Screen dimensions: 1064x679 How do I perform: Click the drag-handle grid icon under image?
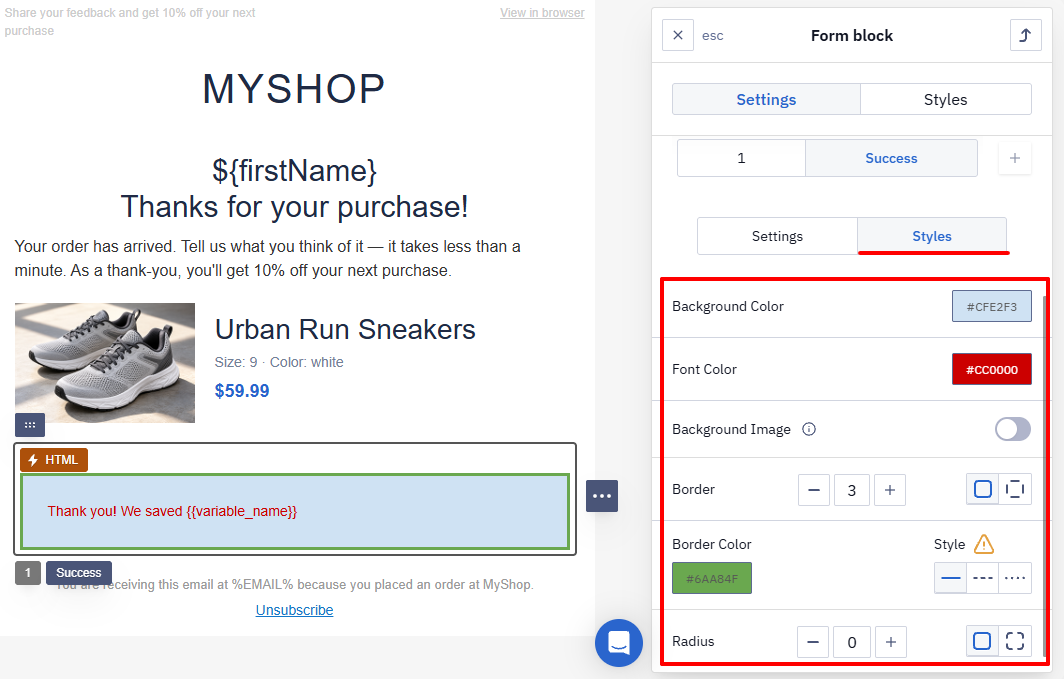pos(30,425)
